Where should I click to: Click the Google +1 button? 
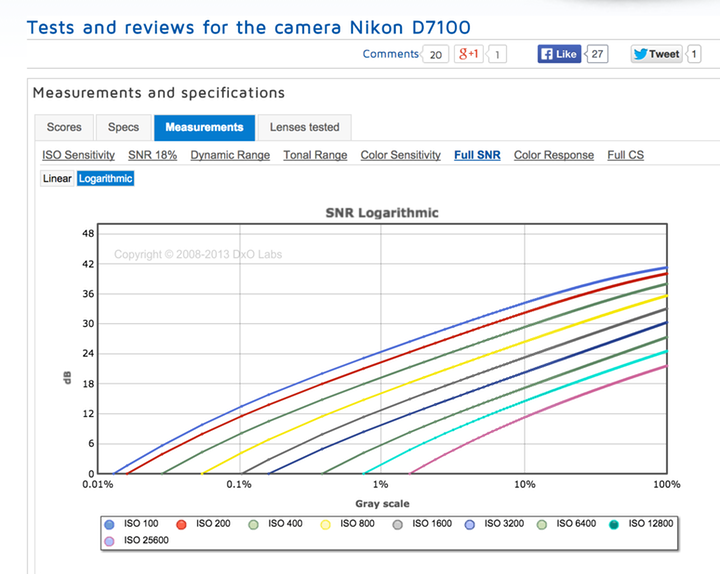click(x=469, y=54)
